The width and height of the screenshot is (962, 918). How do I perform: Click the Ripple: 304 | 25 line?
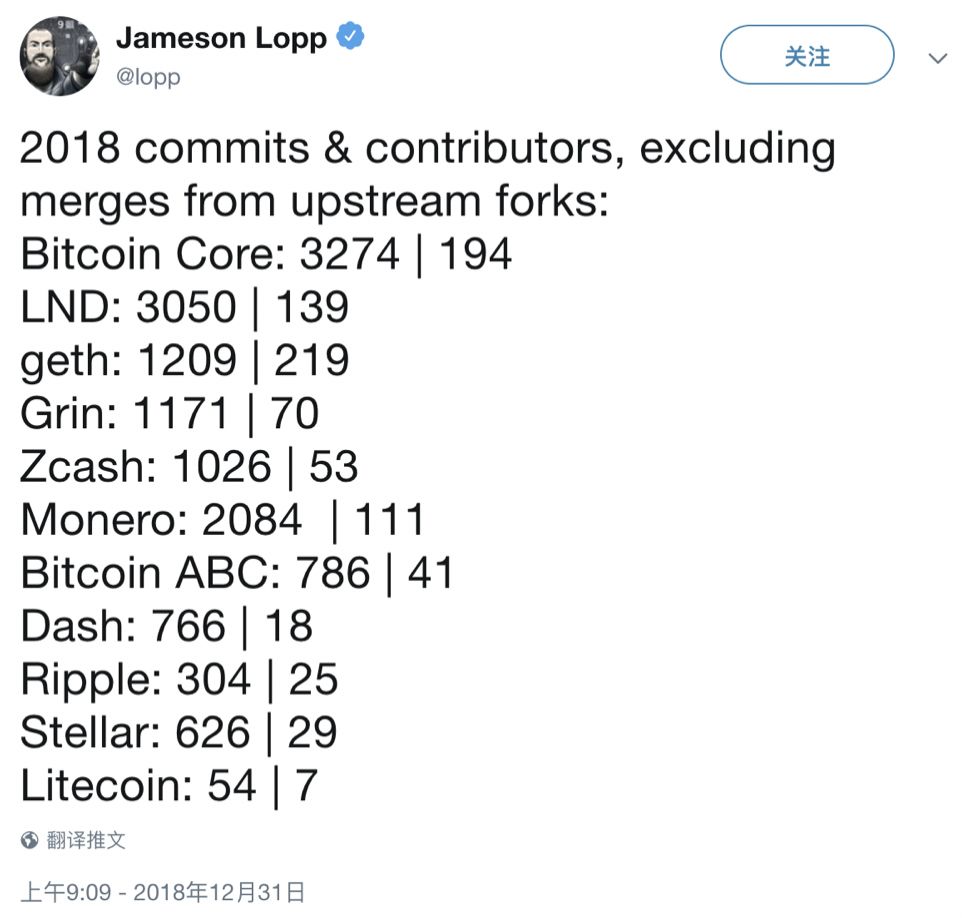point(180,680)
